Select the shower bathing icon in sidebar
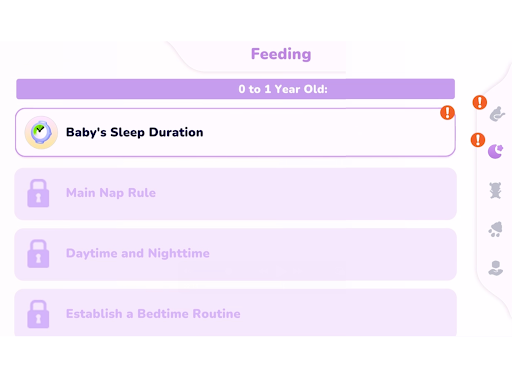Screen dimensions: 512x384 point(495,229)
